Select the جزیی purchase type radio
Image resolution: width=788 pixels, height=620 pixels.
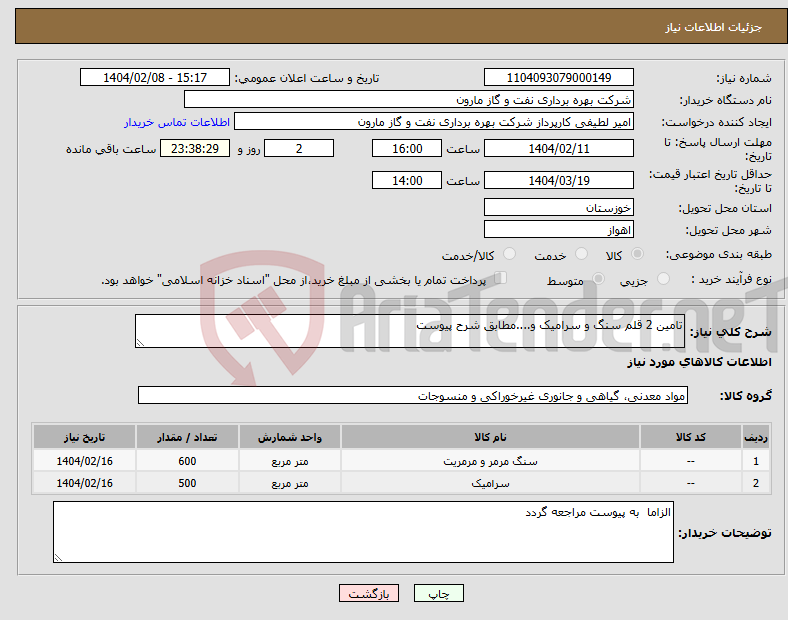pos(663,278)
